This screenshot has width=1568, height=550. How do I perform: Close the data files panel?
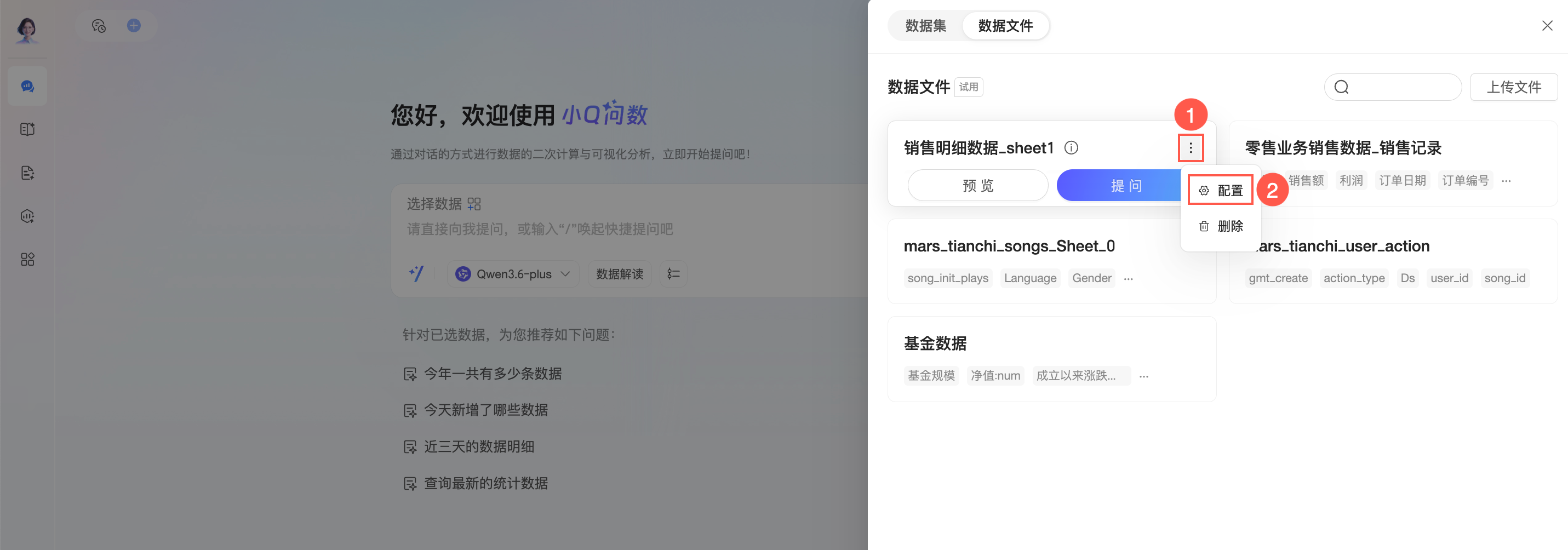click(x=1547, y=26)
